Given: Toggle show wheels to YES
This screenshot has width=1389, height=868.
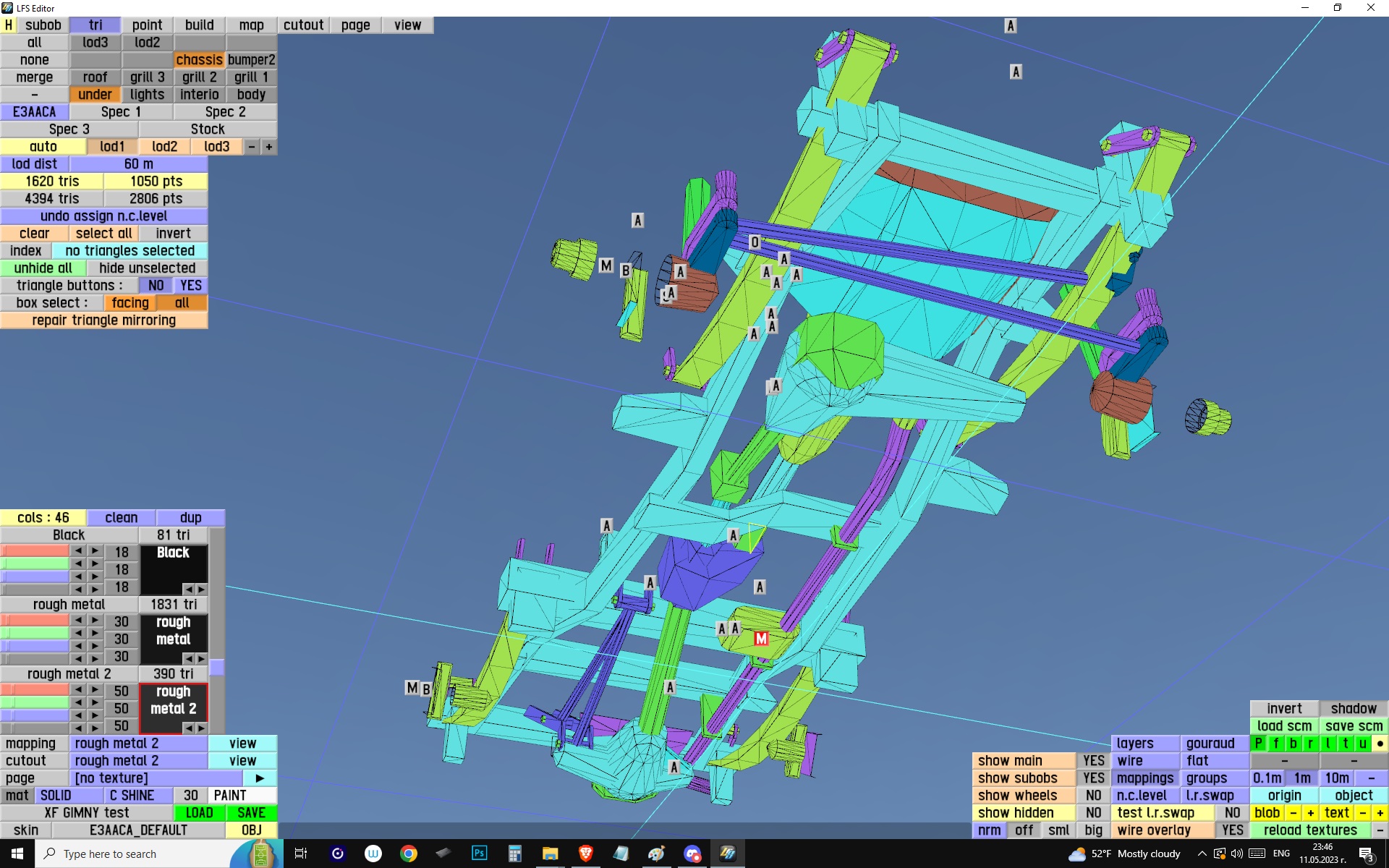Looking at the screenshot, I should [1093, 796].
